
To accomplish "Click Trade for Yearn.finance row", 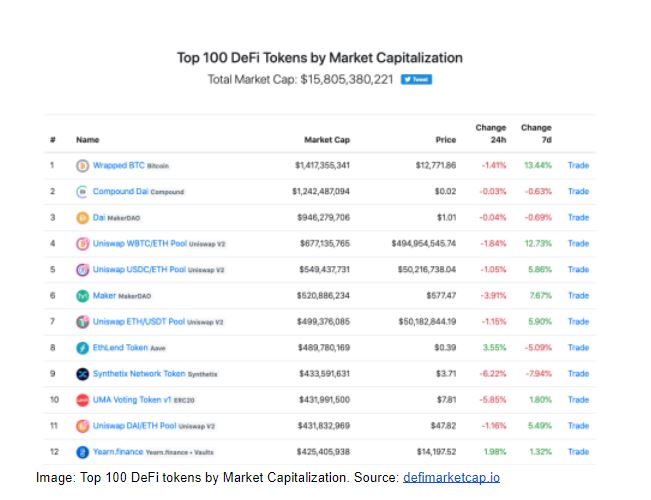I will [x=578, y=451].
